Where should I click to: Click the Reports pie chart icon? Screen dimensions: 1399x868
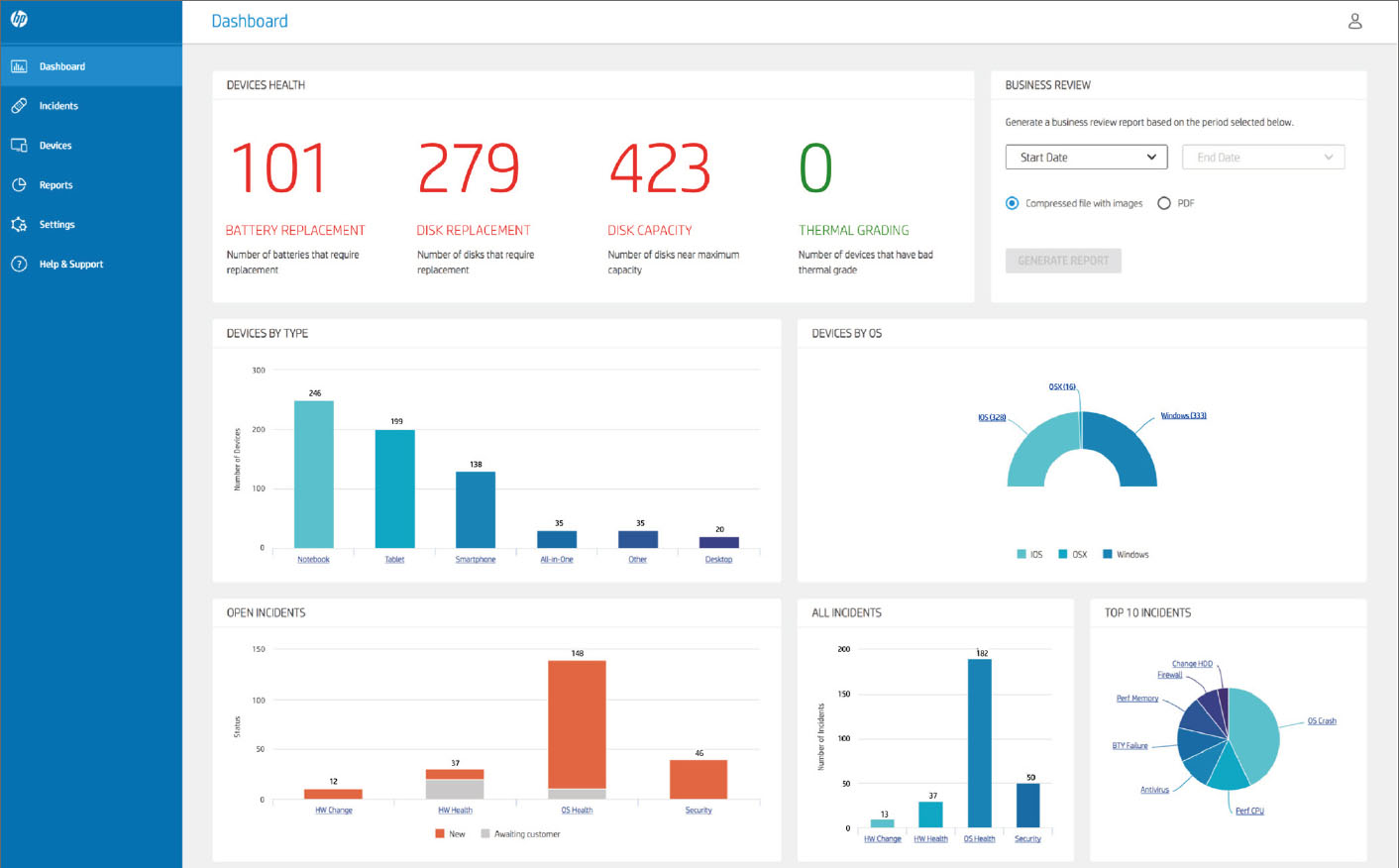coord(19,185)
